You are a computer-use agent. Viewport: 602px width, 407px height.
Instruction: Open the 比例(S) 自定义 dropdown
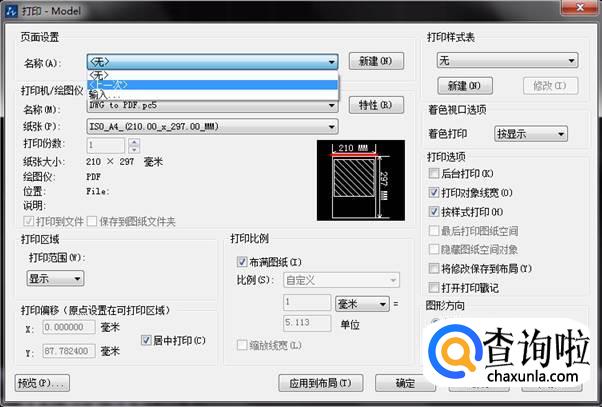pyautogui.click(x=341, y=280)
